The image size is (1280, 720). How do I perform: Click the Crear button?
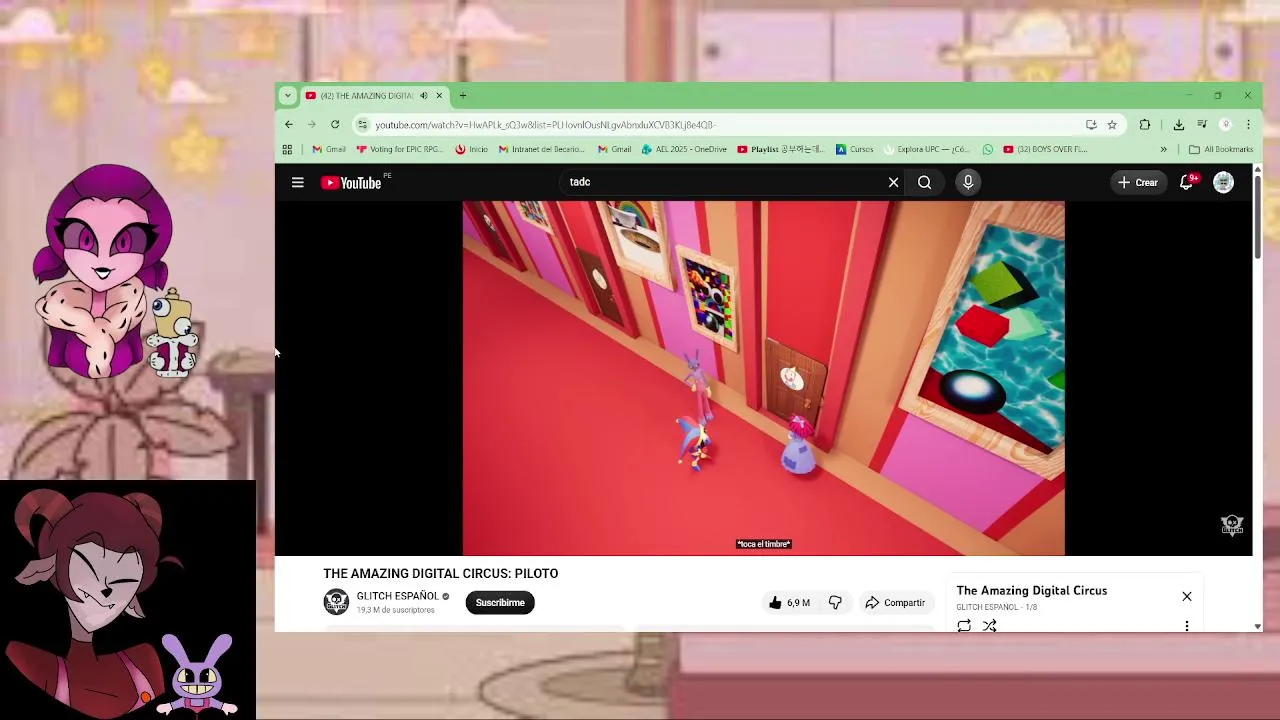pos(1137,182)
